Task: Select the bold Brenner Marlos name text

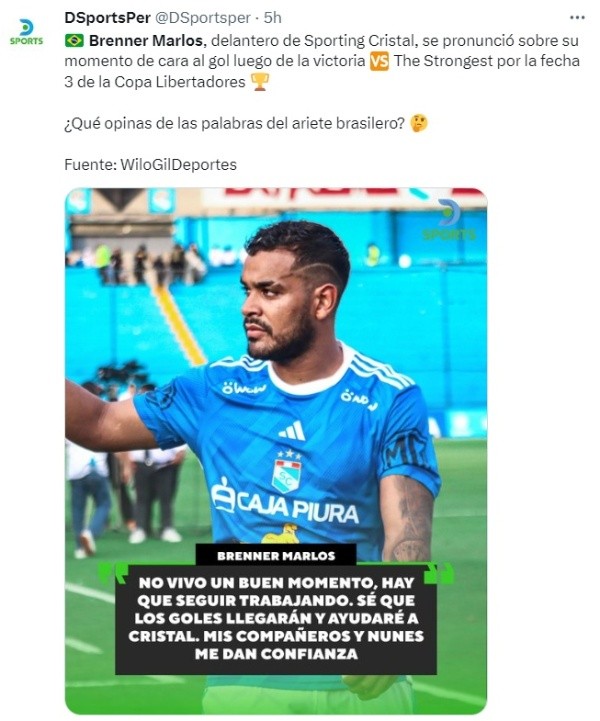Action: 146,40
